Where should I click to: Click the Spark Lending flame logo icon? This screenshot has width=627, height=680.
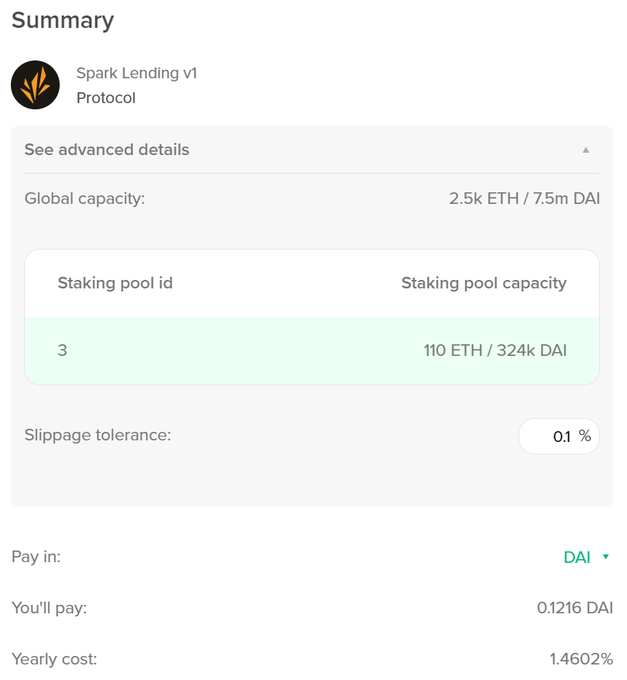[x=35, y=85]
